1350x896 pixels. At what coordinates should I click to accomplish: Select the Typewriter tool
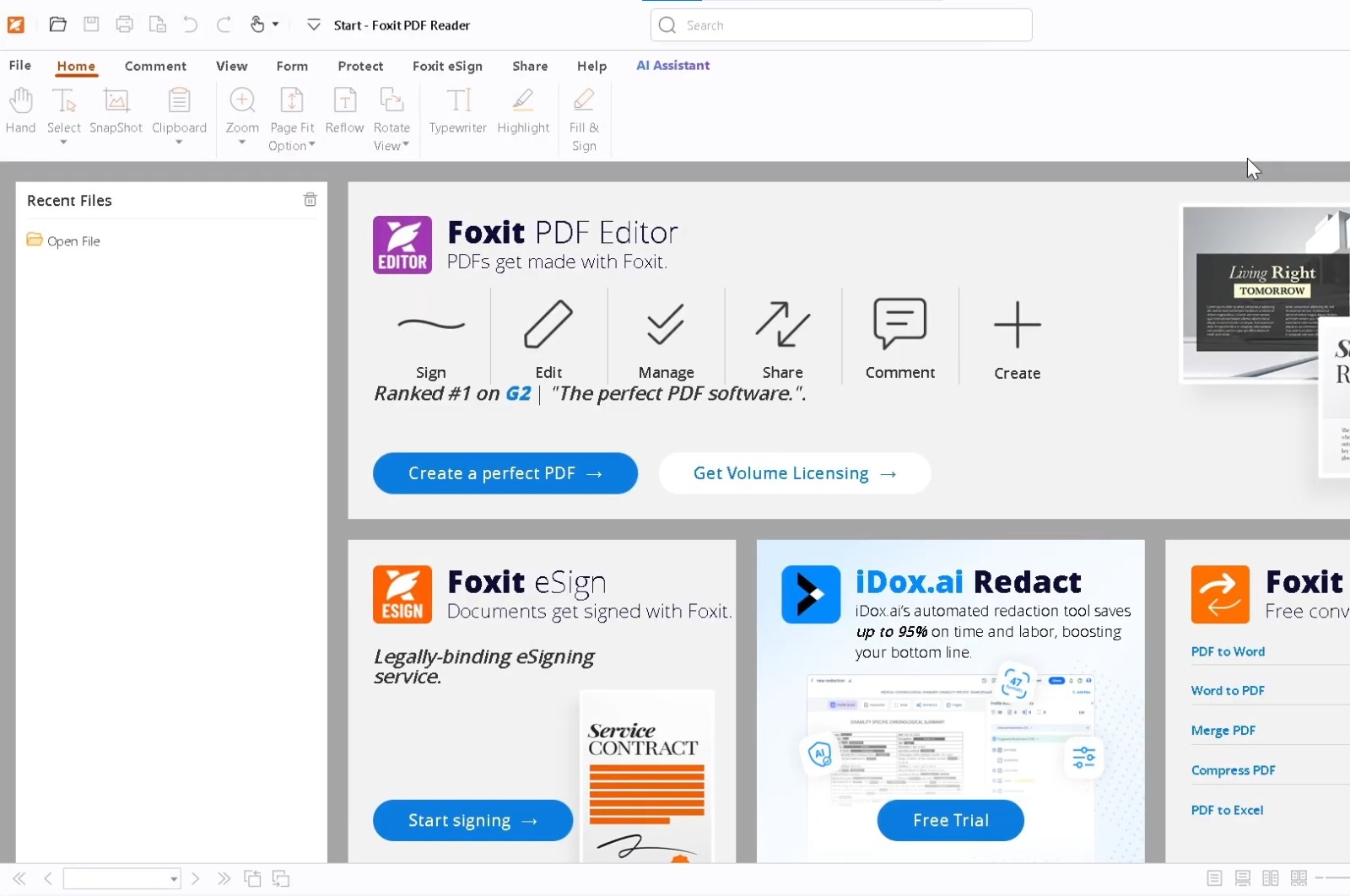click(x=457, y=111)
